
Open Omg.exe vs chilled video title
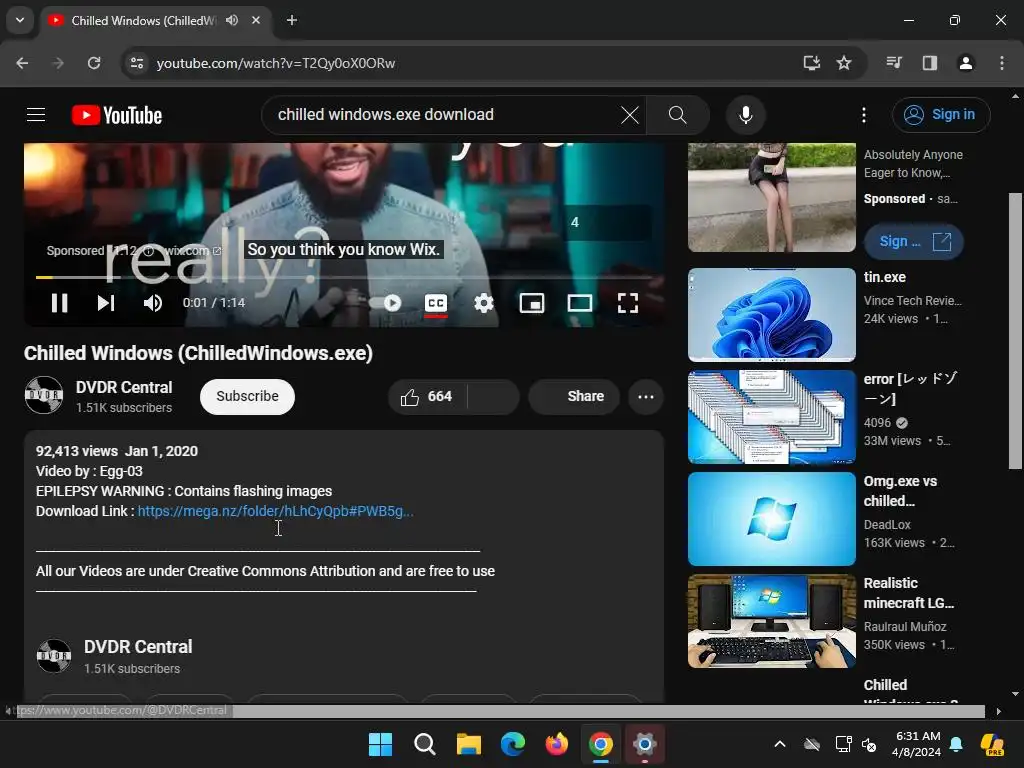[x=900, y=491]
